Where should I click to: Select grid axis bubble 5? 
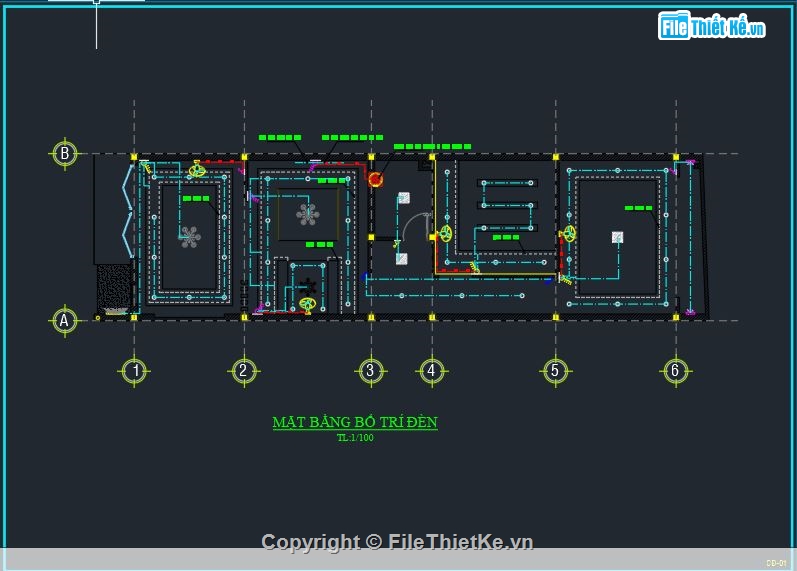click(556, 371)
